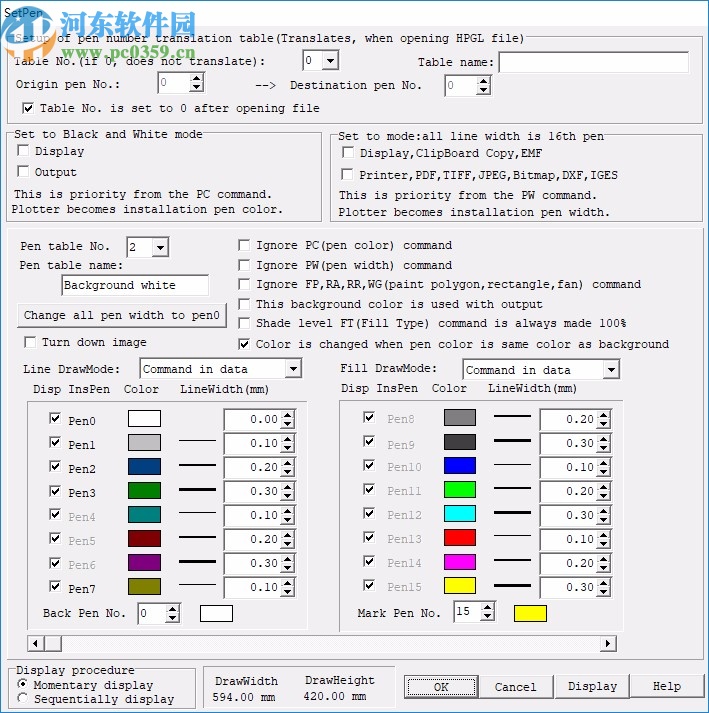Click the Pen8 gray color swatch
Image resolution: width=709 pixels, height=713 pixels.
460,417
